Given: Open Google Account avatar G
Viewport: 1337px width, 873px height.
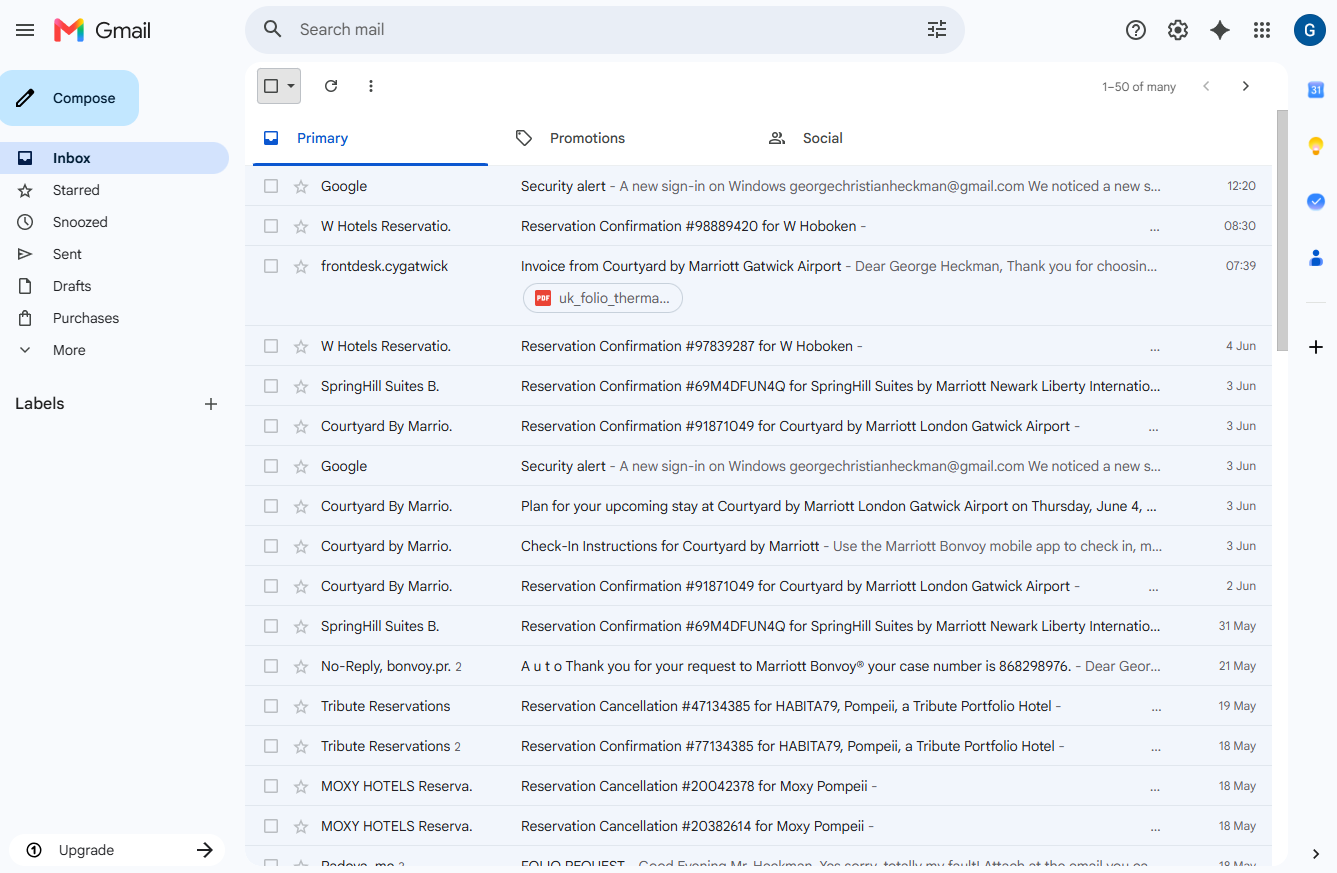Looking at the screenshot, I should point(1310,30).
